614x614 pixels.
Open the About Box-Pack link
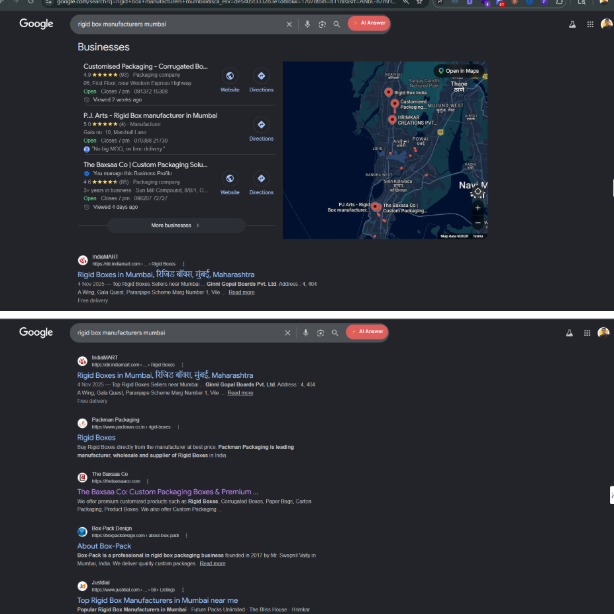(104, 546)
